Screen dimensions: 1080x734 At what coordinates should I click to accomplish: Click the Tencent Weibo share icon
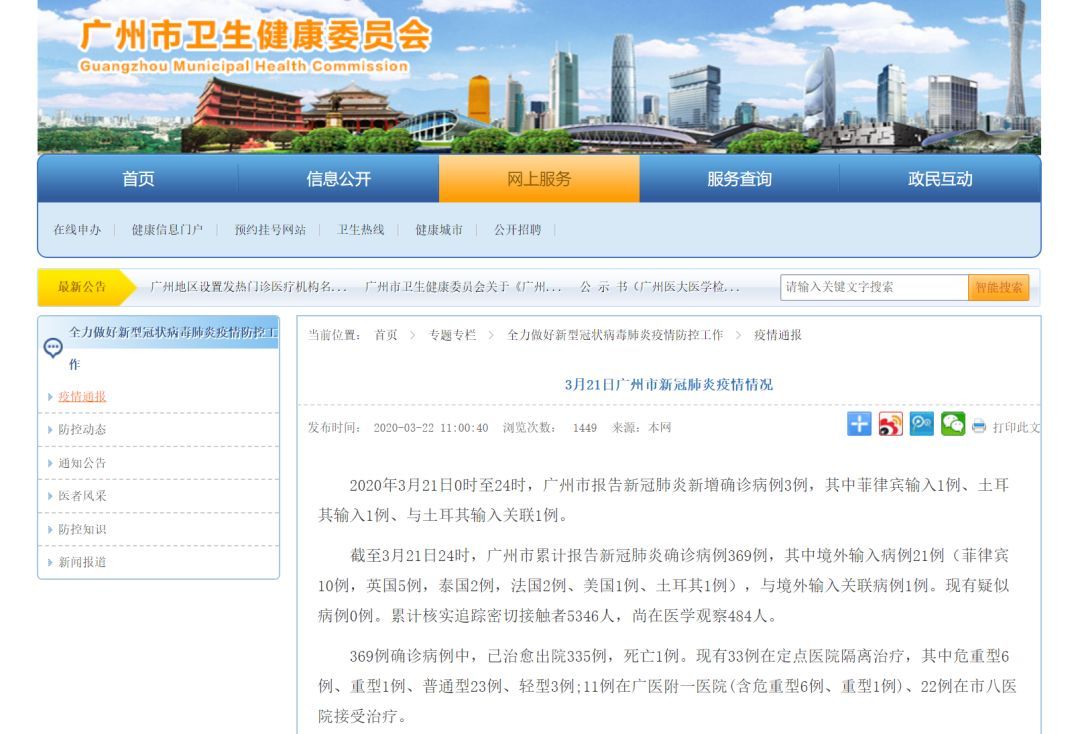[x=919, y=424]
